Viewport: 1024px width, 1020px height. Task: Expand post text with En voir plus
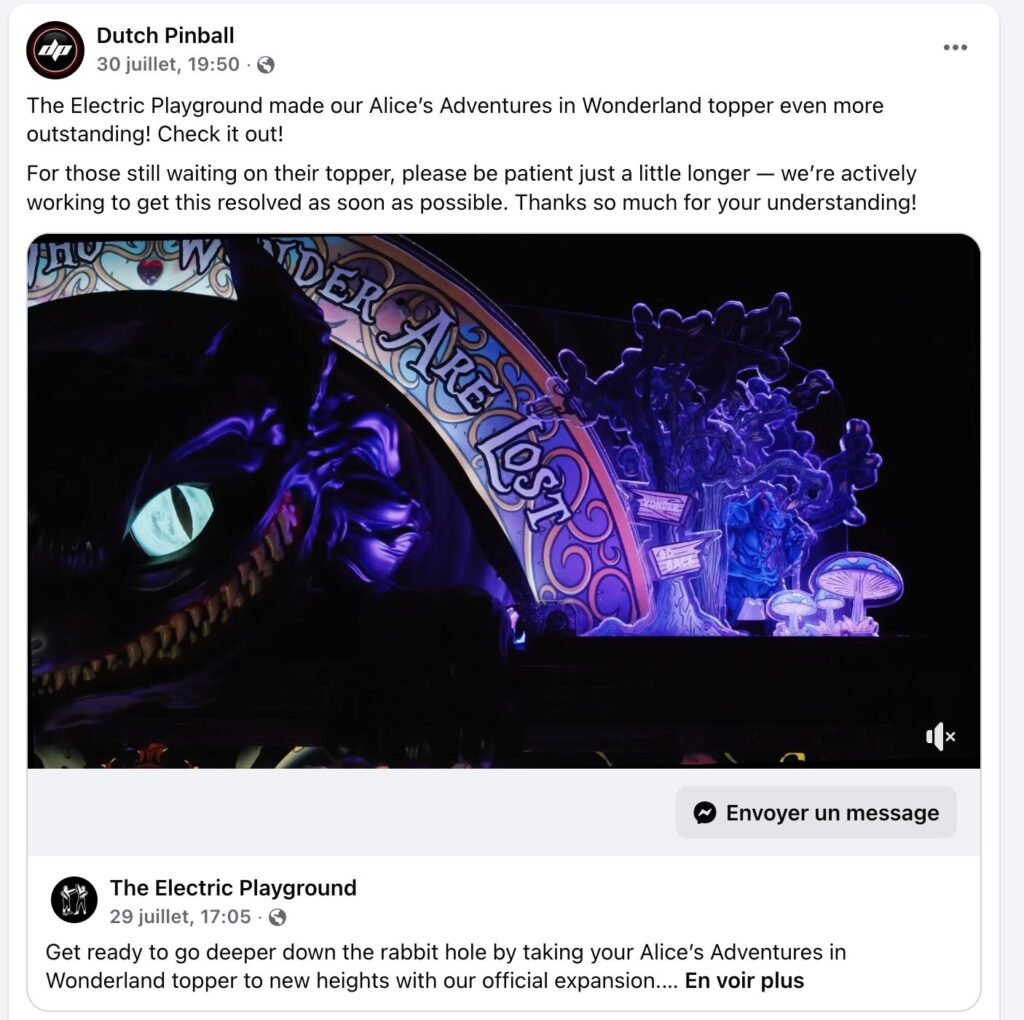point(744,981)
